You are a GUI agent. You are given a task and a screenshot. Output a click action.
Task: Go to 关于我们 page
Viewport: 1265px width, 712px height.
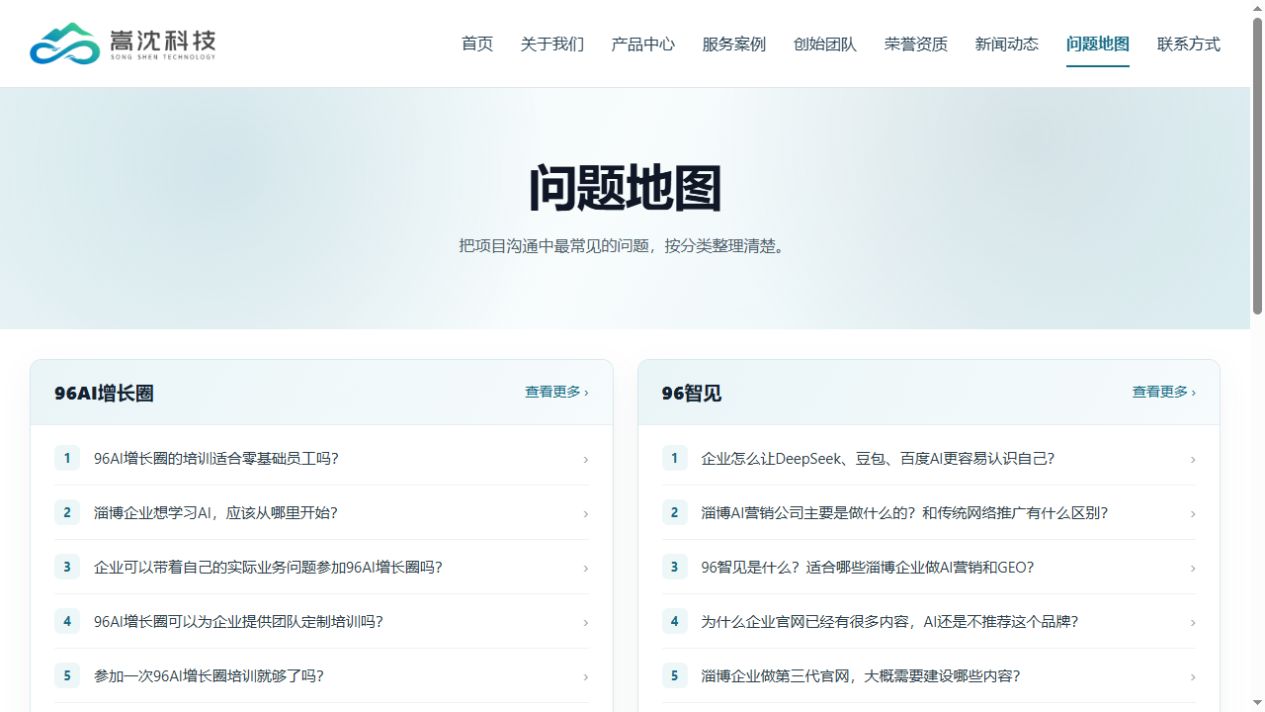552,44
